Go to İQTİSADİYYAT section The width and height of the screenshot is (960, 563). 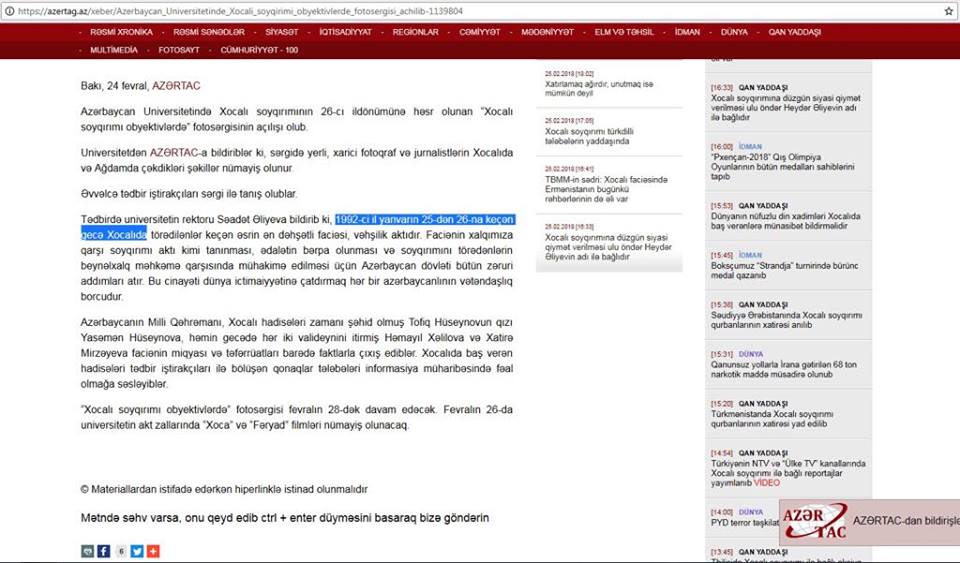click(345, 32)
